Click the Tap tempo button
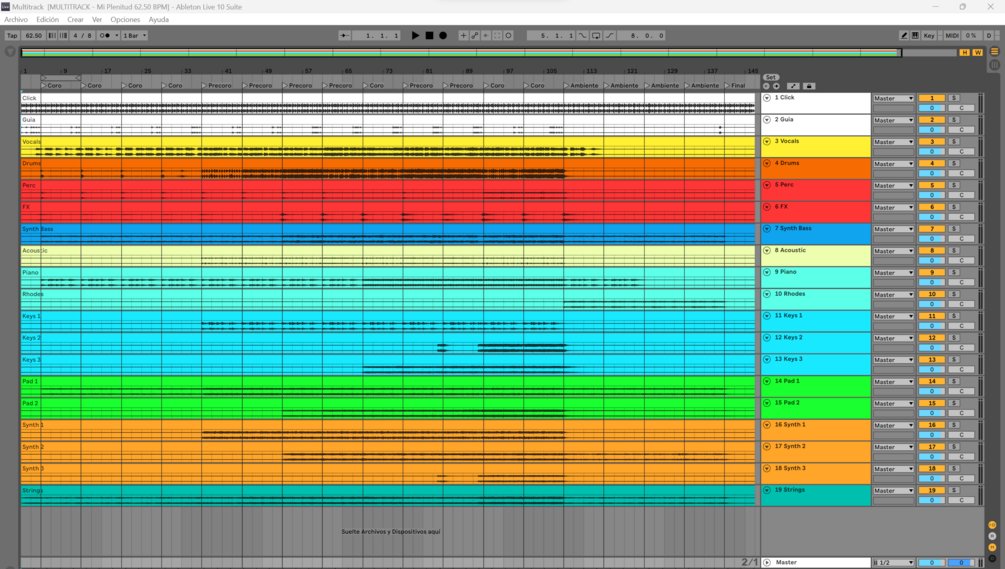 coord(12,36)
